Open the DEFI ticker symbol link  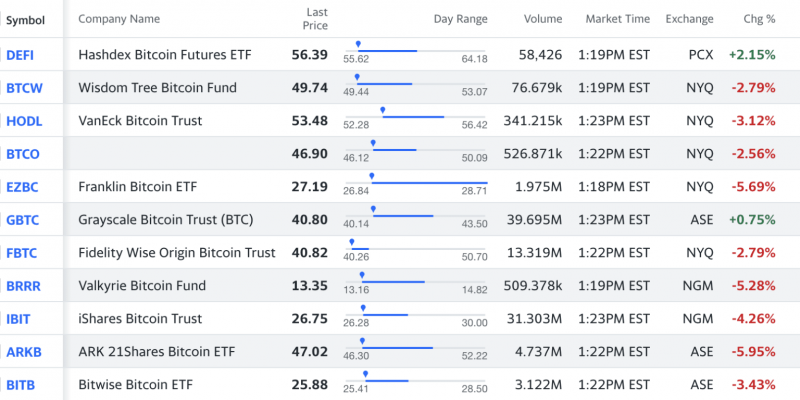click(20, 55)
